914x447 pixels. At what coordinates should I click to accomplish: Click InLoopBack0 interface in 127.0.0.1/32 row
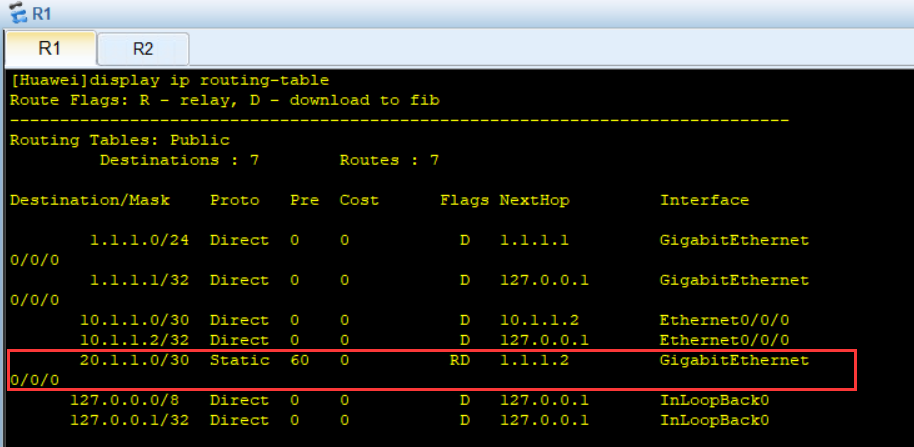715,421
